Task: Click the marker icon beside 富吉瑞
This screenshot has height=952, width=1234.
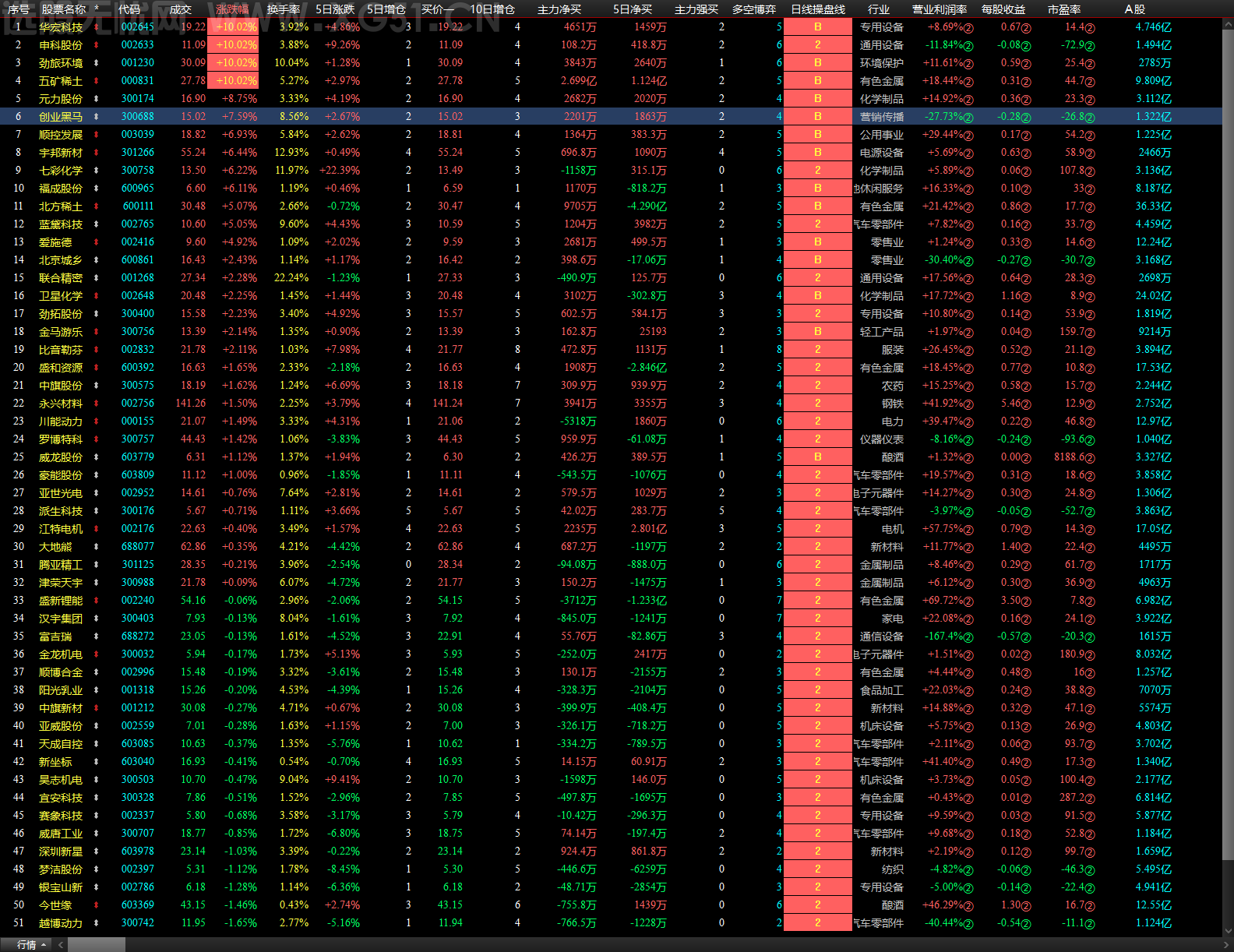Action: point(97,636)
